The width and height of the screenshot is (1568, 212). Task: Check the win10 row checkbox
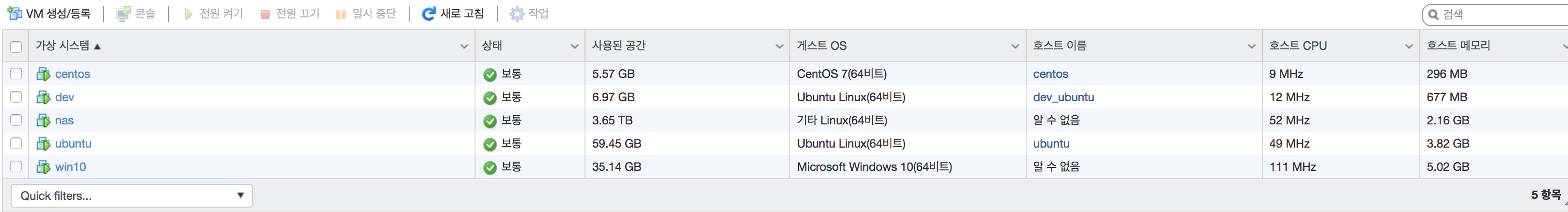(x=16, y=167)
